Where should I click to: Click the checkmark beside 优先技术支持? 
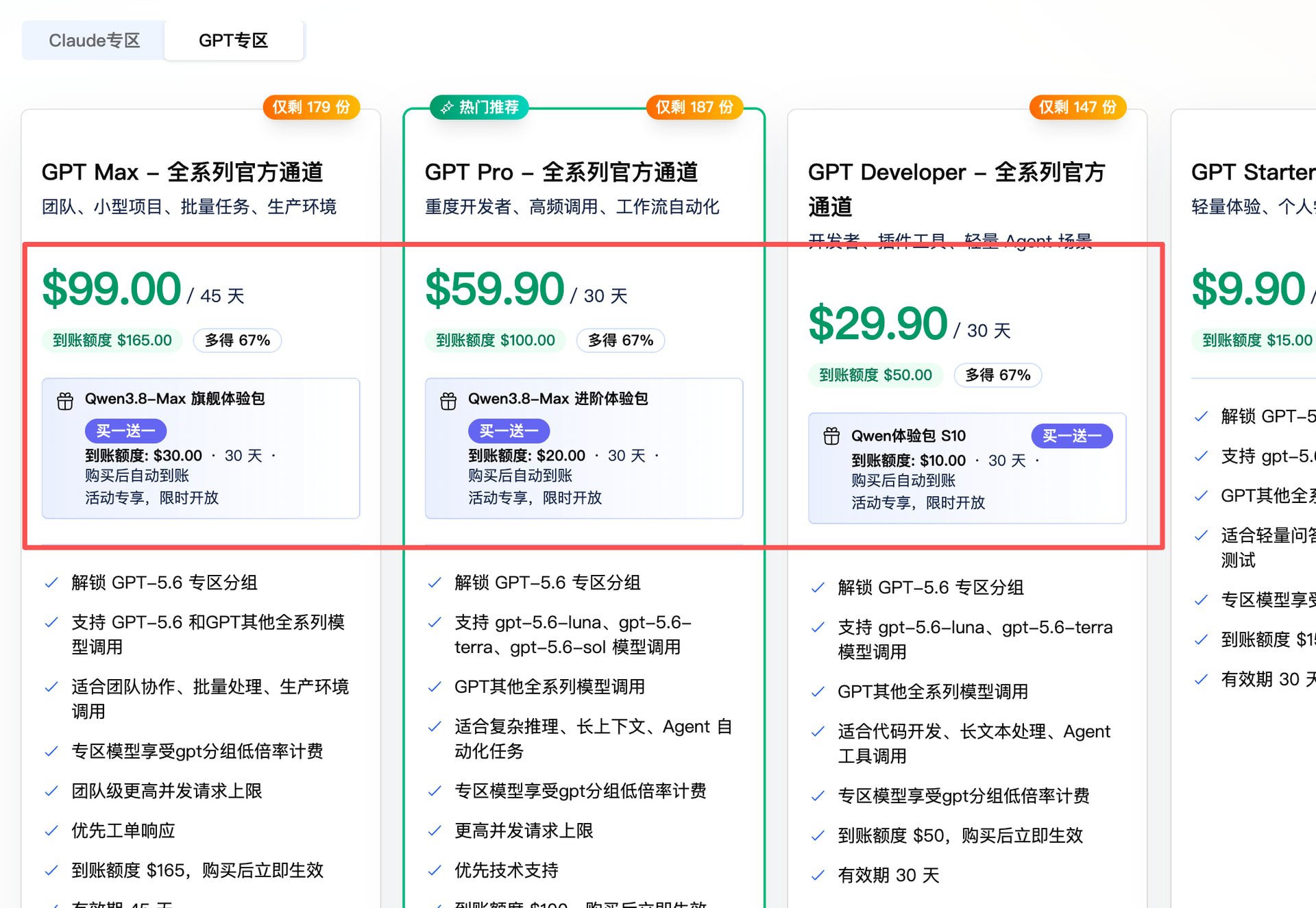pyautogui.click(x=435, y=871)
